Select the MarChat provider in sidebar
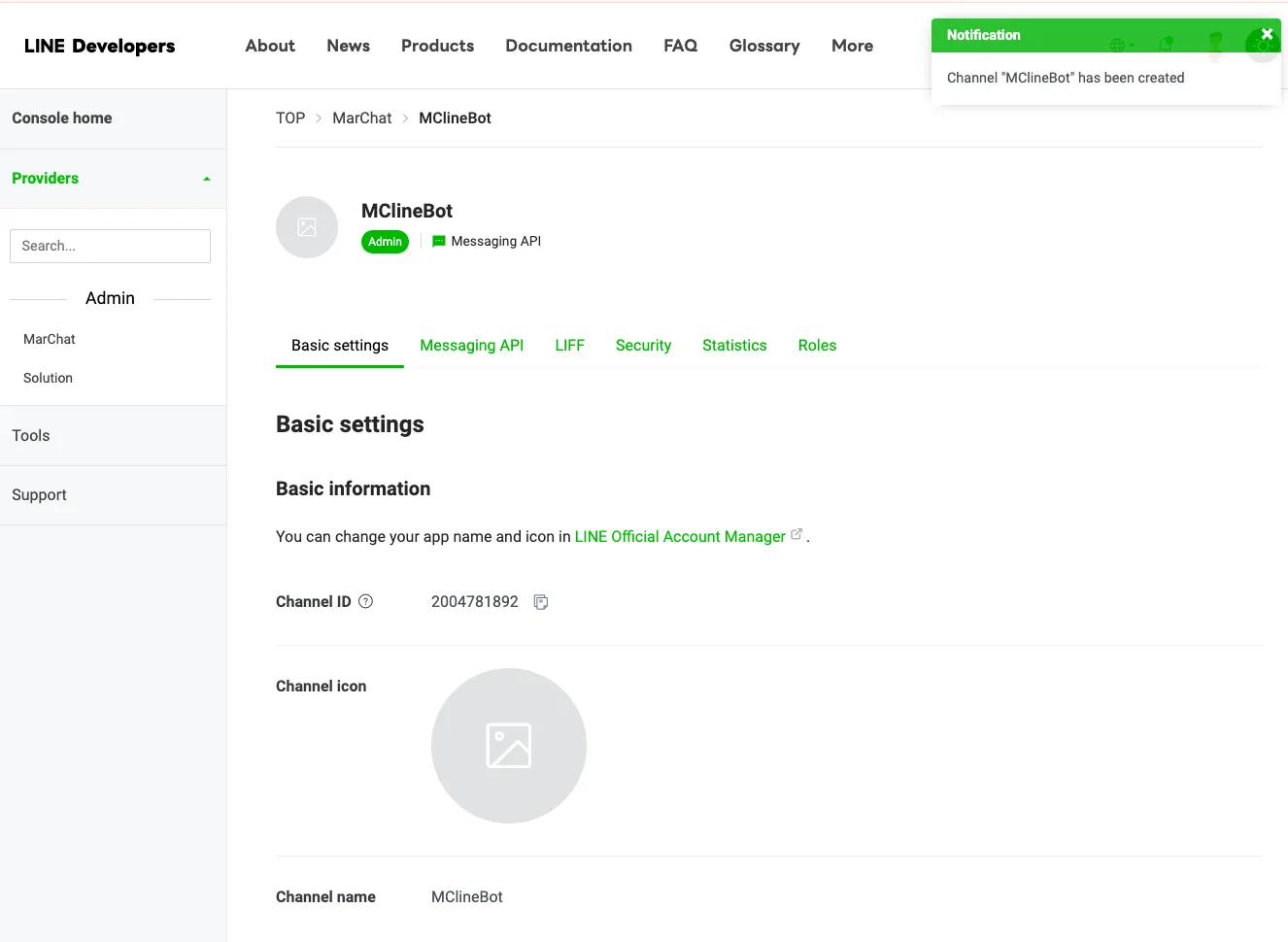Viewport: 1288px width, 942px height. (x=50, y=339)
